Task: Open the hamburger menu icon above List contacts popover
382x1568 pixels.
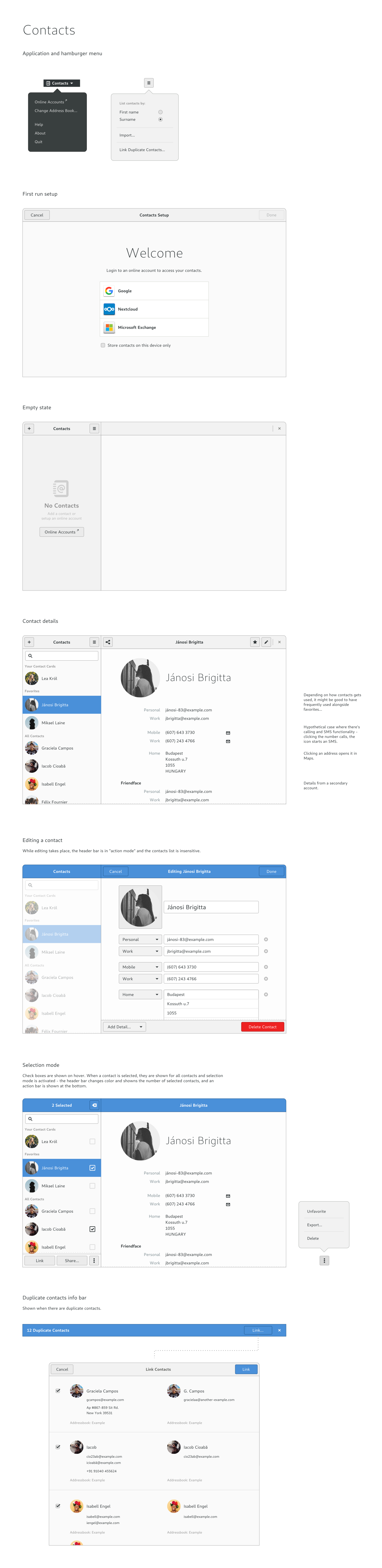Action: point(149,83)
